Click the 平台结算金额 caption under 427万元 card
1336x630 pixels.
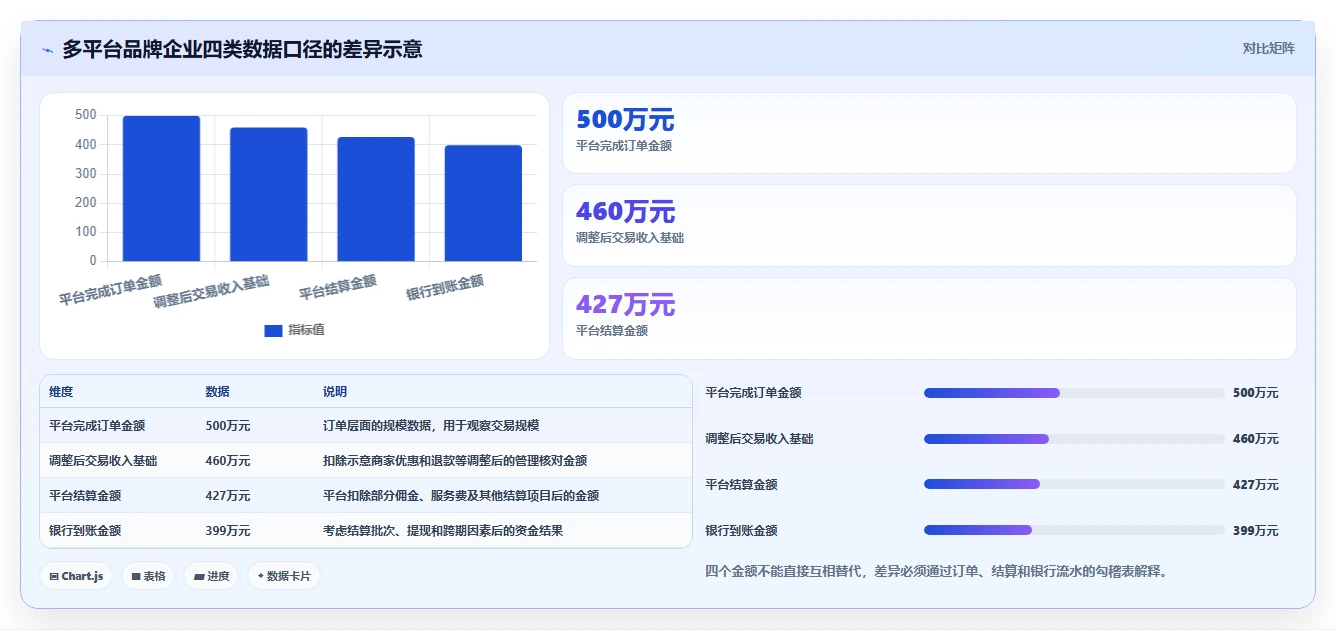[612, 330]
